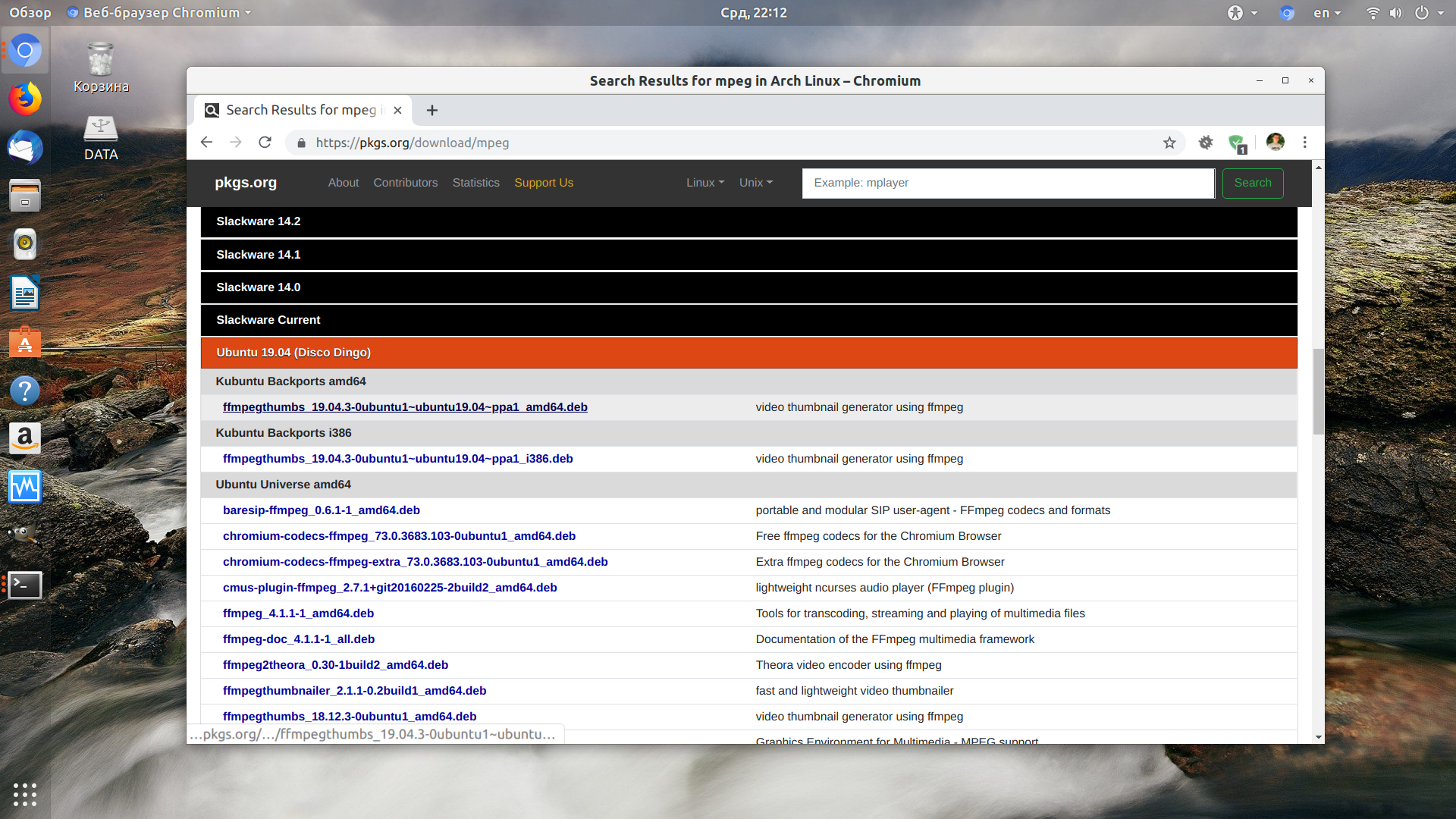Open the Firefox browser from the dock
Viewport: 1456px width, 819px height.
(x=25, y=99)
